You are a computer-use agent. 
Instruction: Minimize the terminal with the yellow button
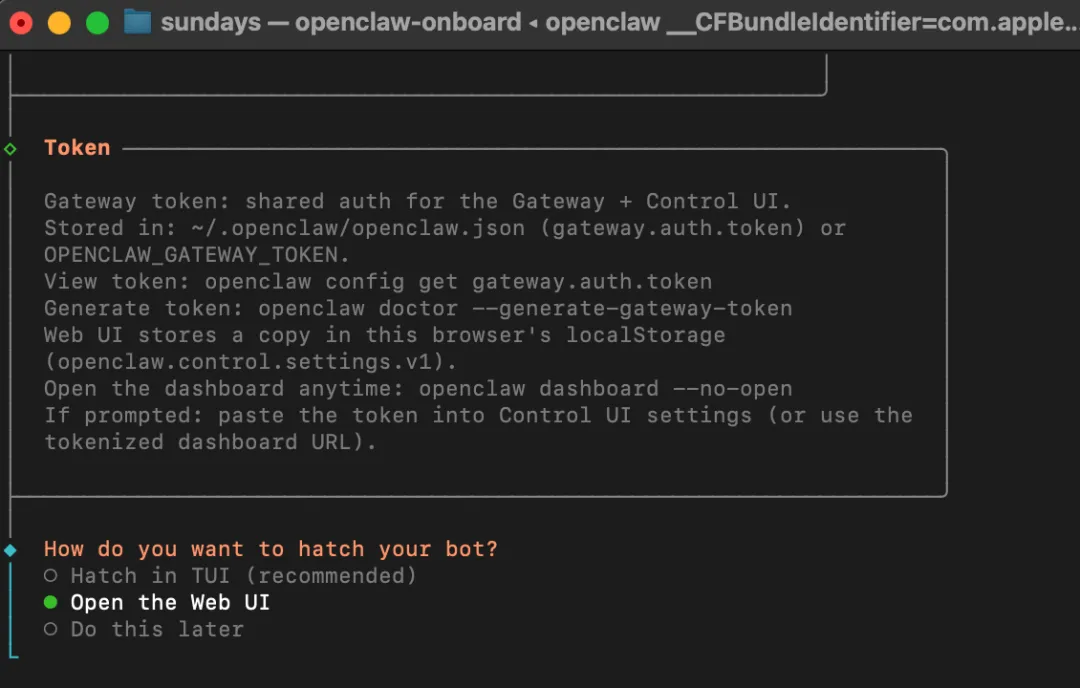coord(59,22)
